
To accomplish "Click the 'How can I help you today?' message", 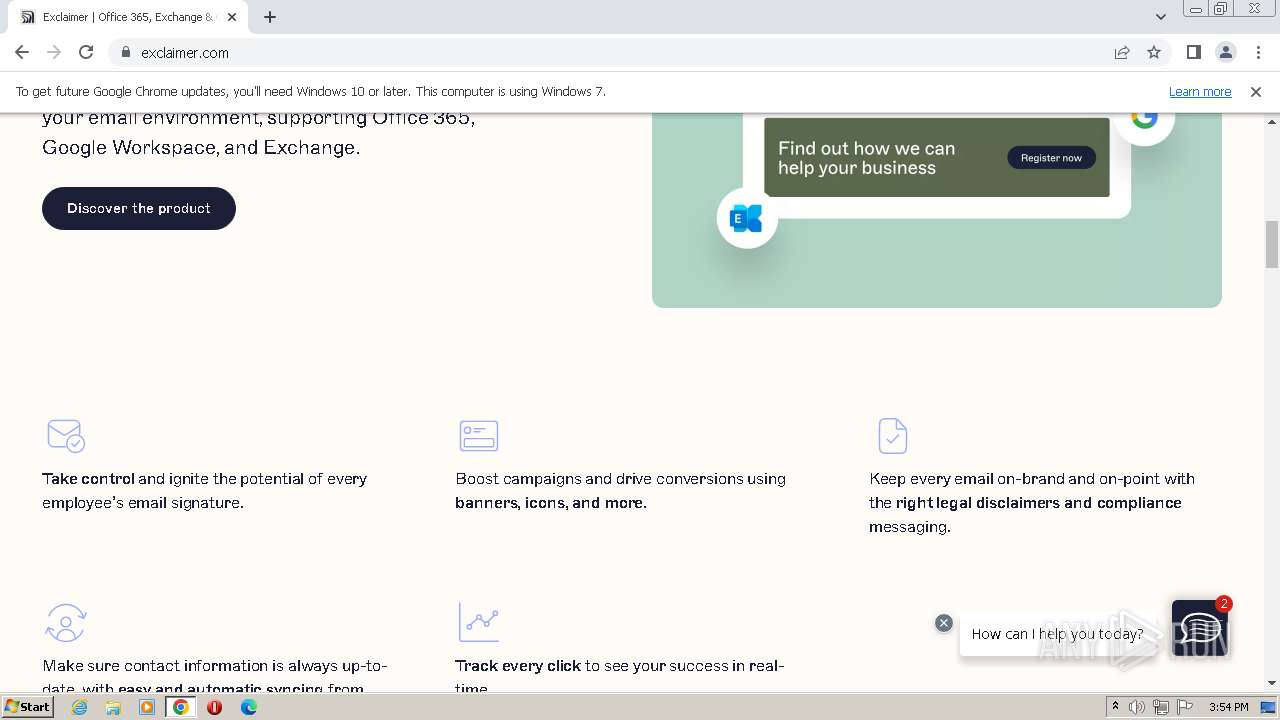I will point(1057,634).
